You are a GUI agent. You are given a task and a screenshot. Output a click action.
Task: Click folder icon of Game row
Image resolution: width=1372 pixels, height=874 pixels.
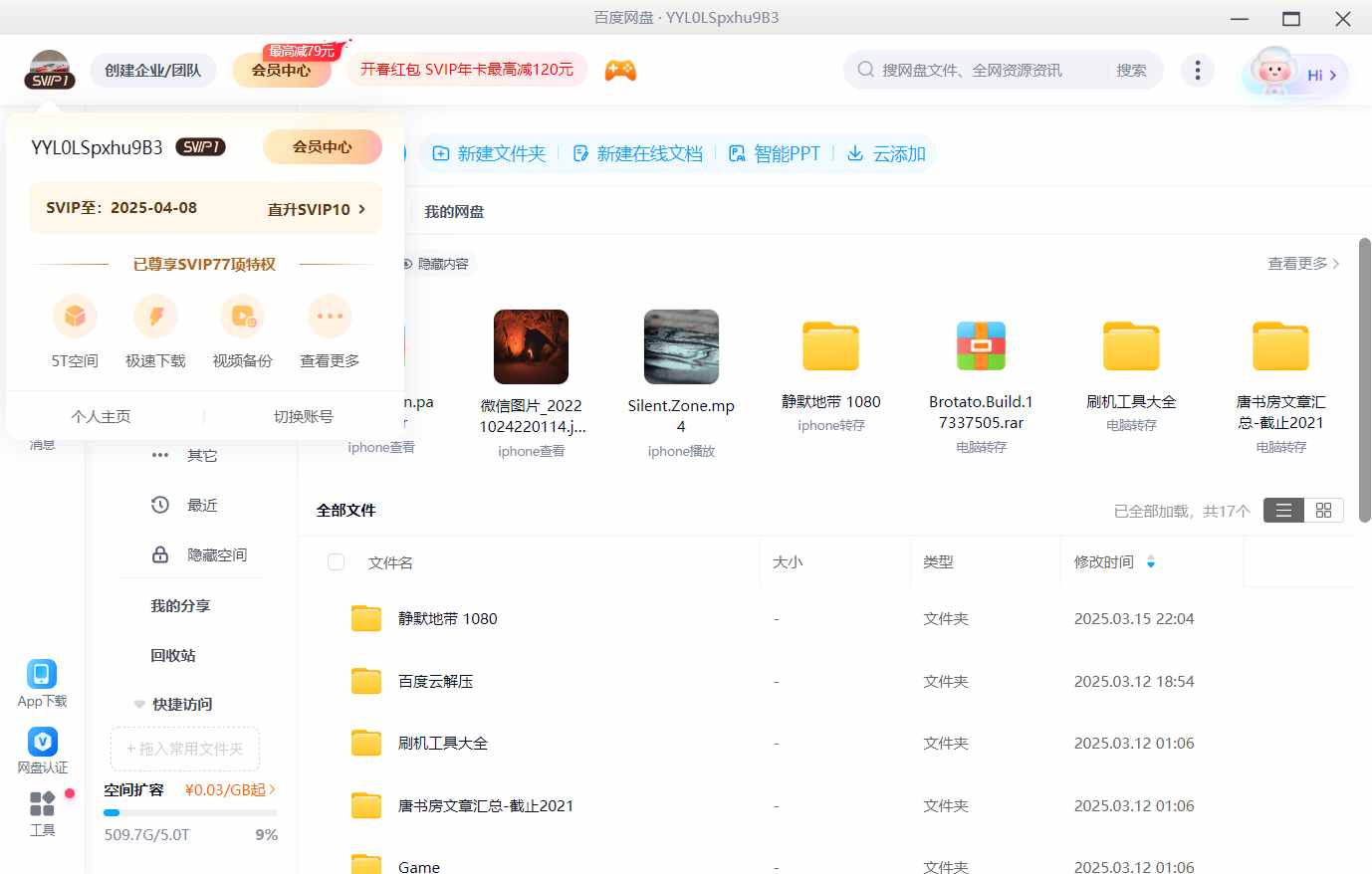pos(366,864)
